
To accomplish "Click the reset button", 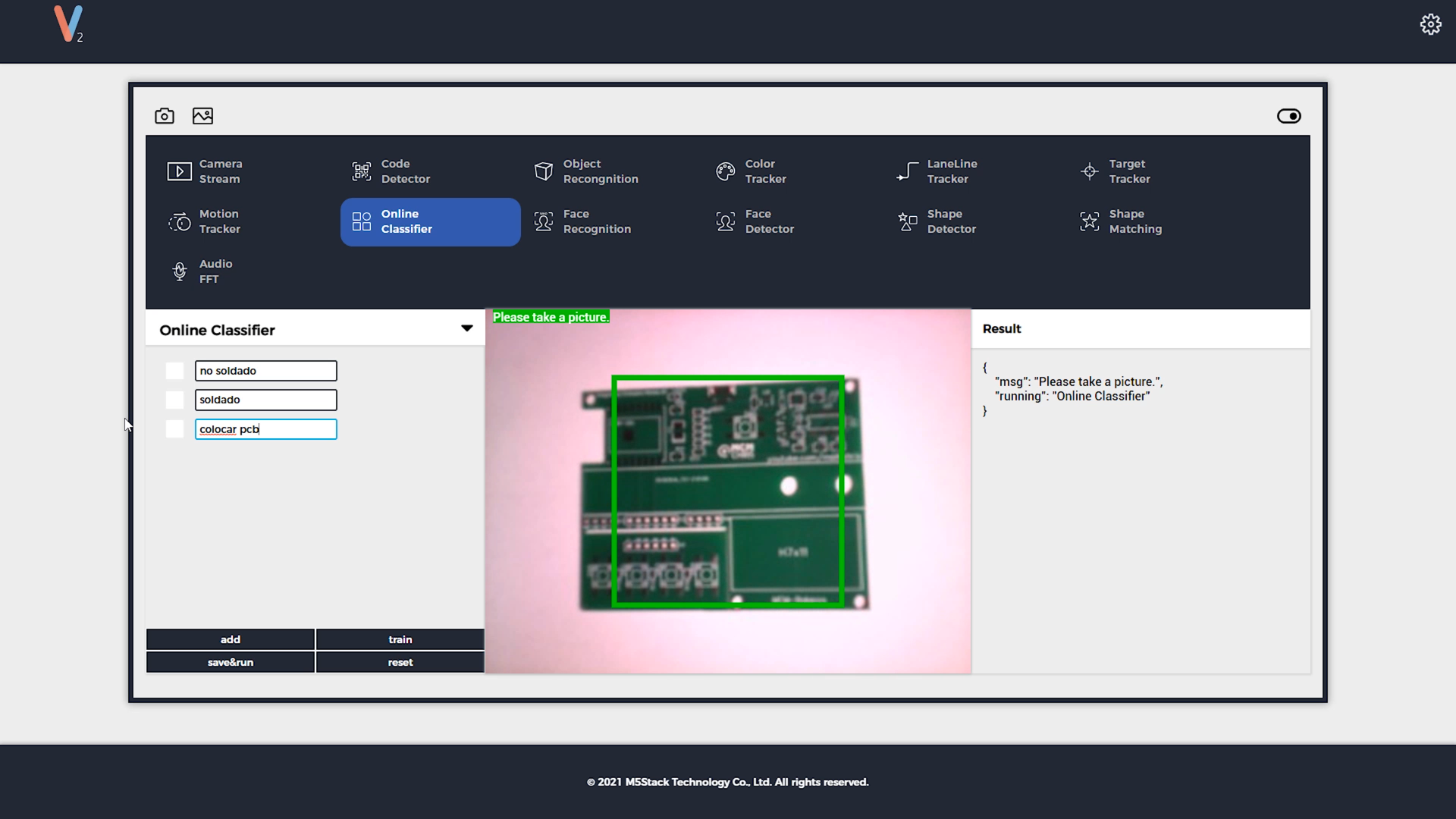I will [x=400, y=661].
